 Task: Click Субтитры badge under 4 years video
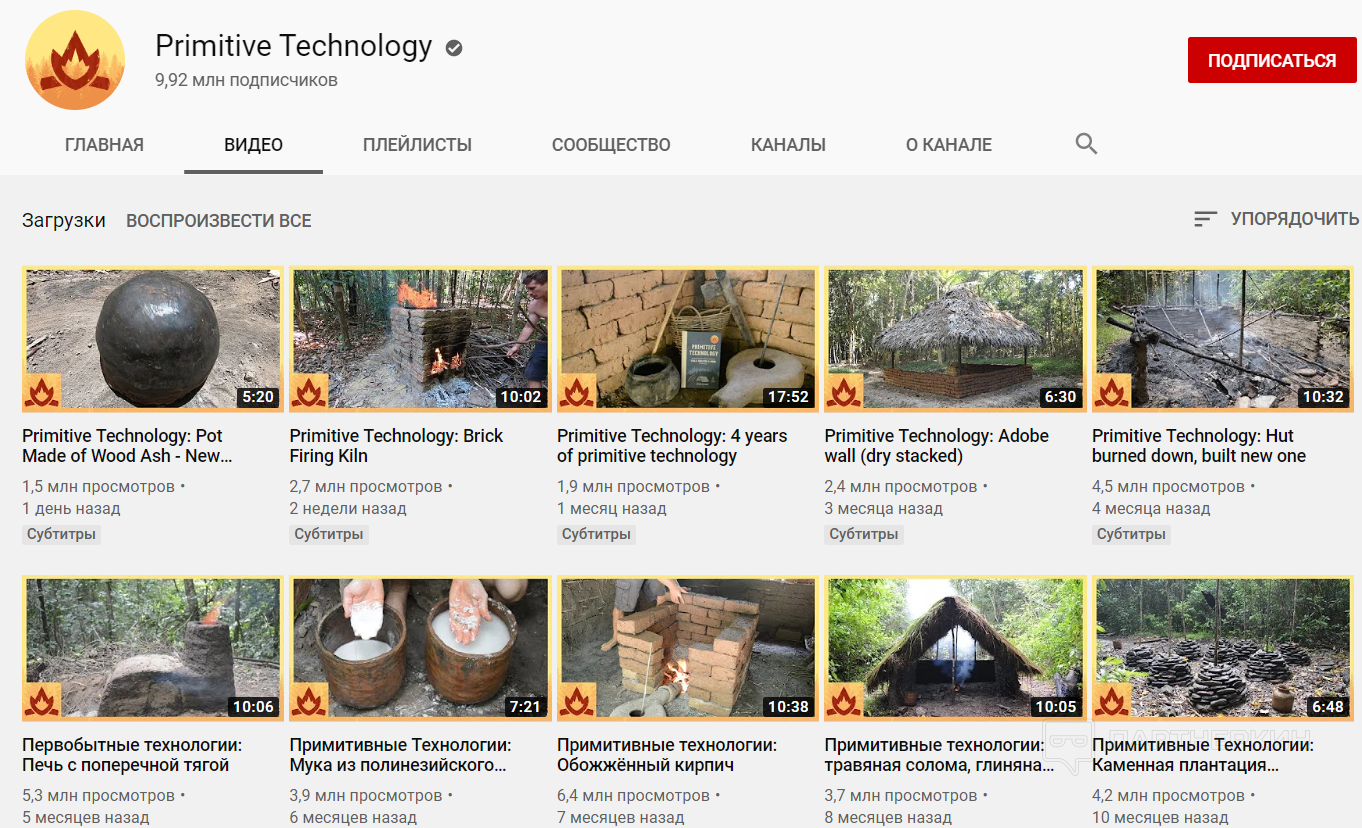[x=597, y=534]
